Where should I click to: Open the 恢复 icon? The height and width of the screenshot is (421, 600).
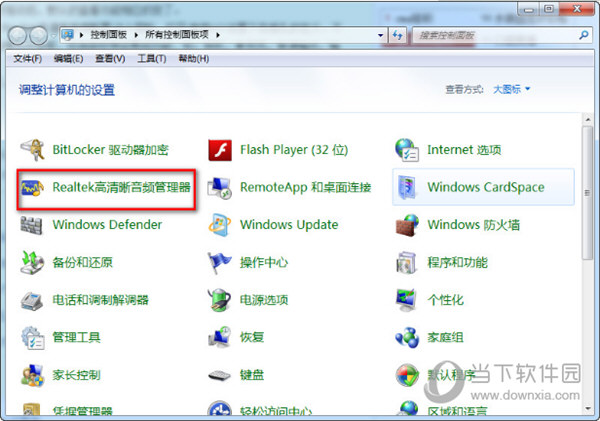220,337
